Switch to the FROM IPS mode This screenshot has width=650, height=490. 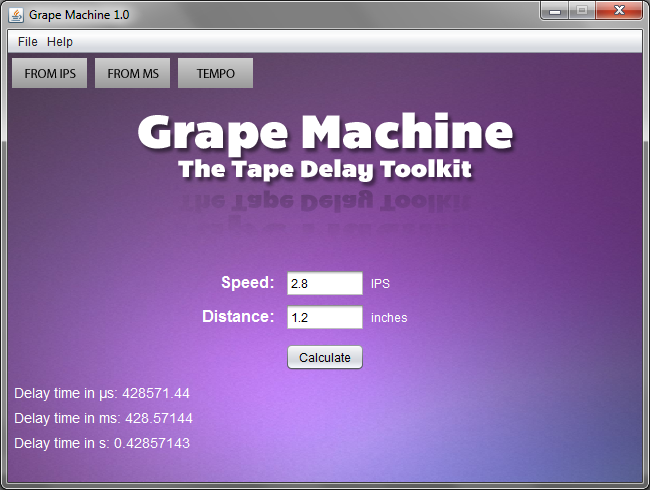50,73
